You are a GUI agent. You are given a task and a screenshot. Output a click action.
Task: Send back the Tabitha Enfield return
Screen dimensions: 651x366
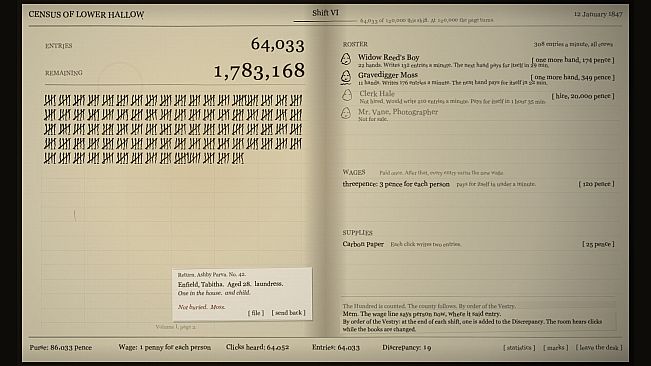click(x=288, y=313)
